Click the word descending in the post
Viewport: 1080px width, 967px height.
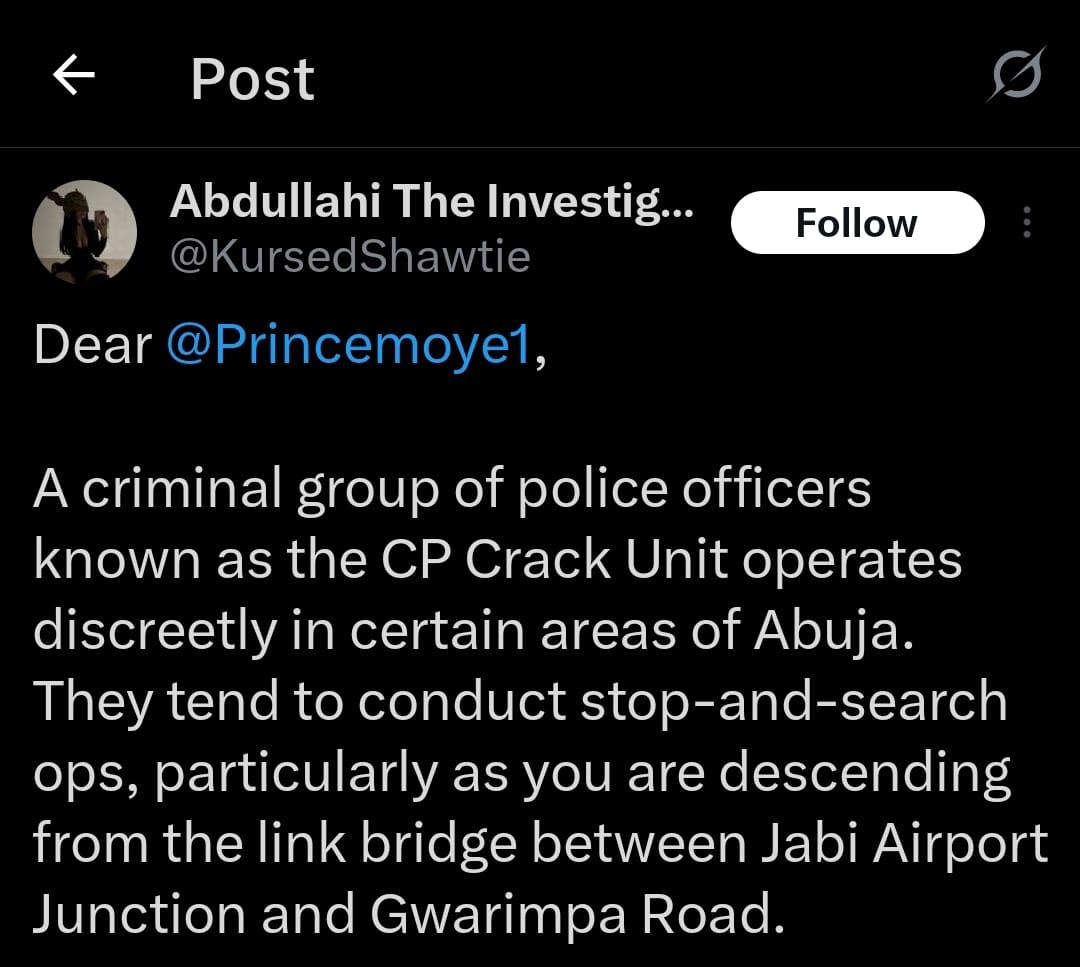pos(864,773)
